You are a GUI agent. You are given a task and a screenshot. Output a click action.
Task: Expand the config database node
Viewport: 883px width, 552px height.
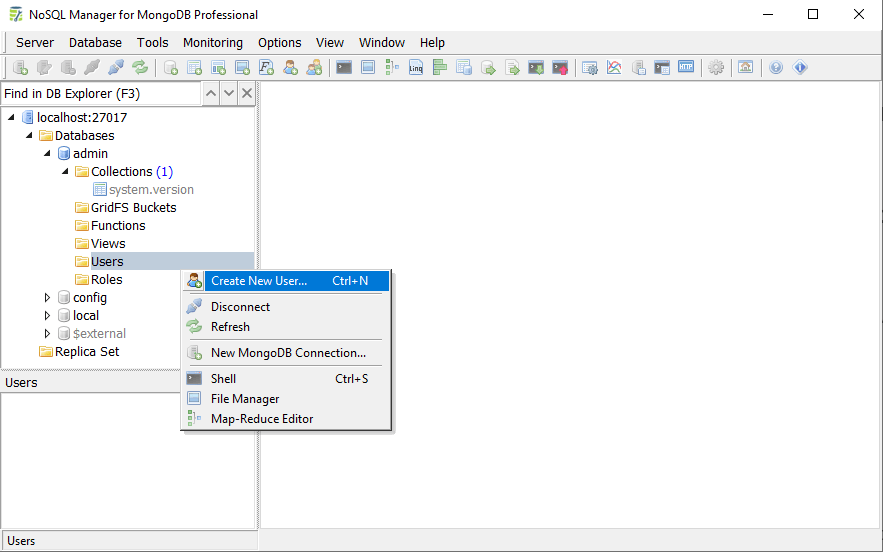(x=47, y=298)
